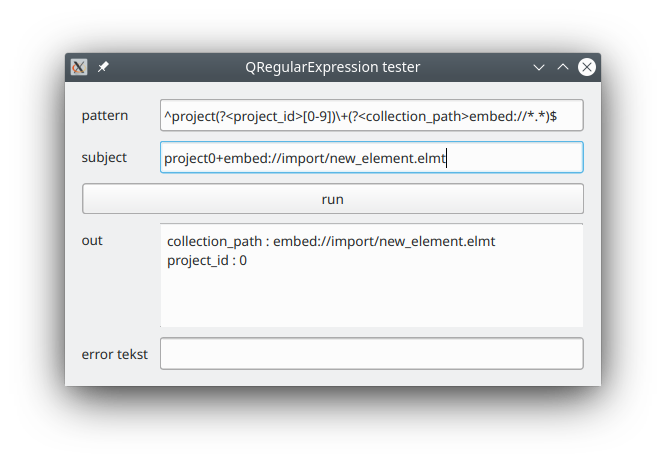Open the window menu X icon
Screen dimensions: 666x463
point(80,67)
